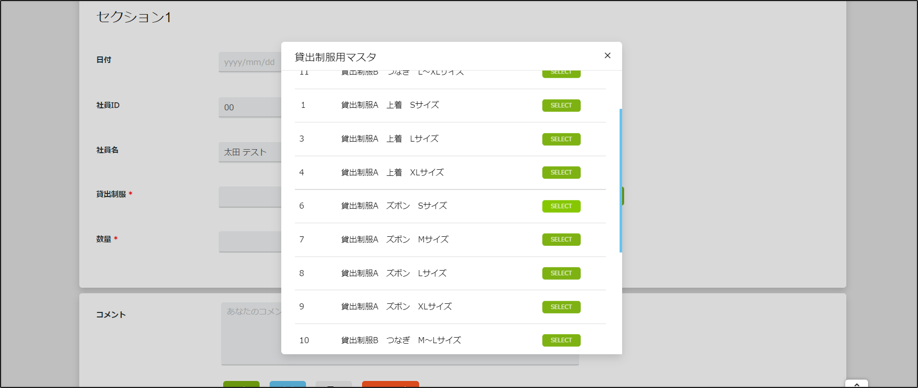Screen dimensions: 918x388
Task: Select 貸出制服A ズボン Lサイズ row
Action: coord(561,273)
